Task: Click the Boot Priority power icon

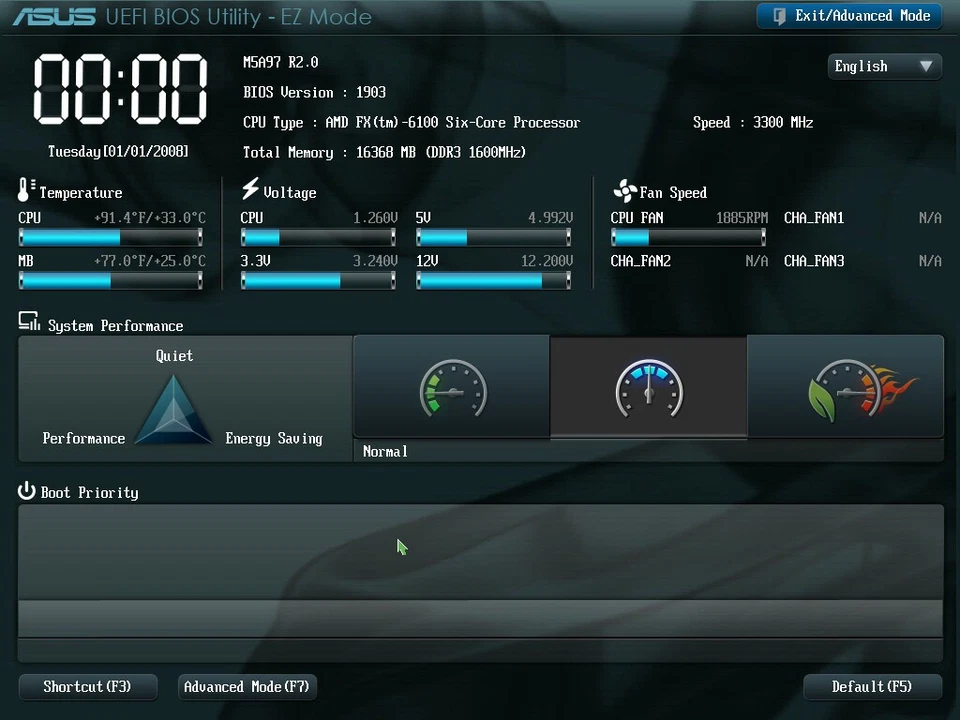Action: [x=27, y=491]
